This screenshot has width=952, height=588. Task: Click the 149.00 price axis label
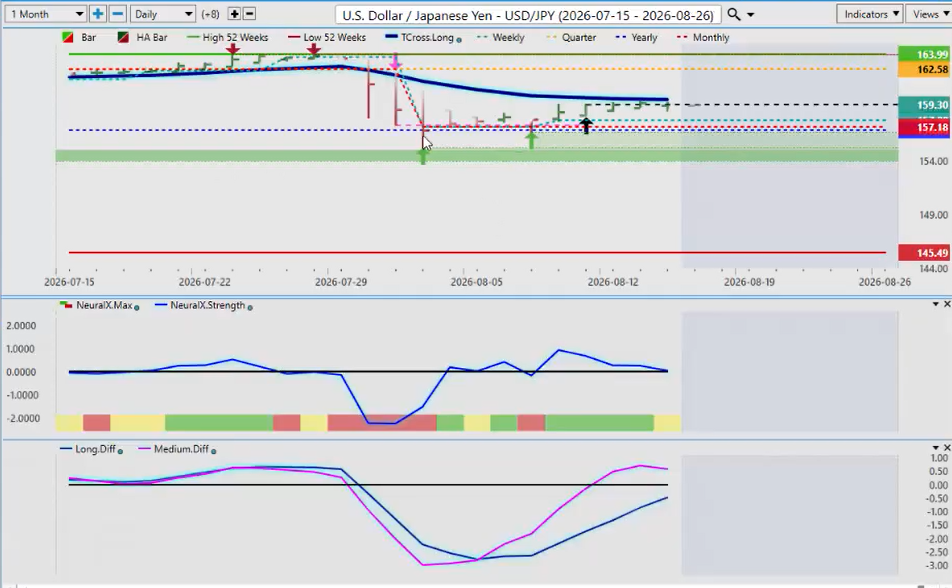933,215
